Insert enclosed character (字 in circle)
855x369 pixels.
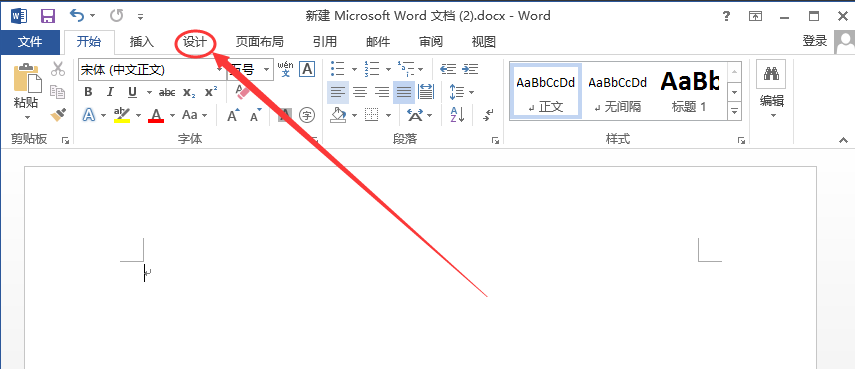[x=308, y=115]
